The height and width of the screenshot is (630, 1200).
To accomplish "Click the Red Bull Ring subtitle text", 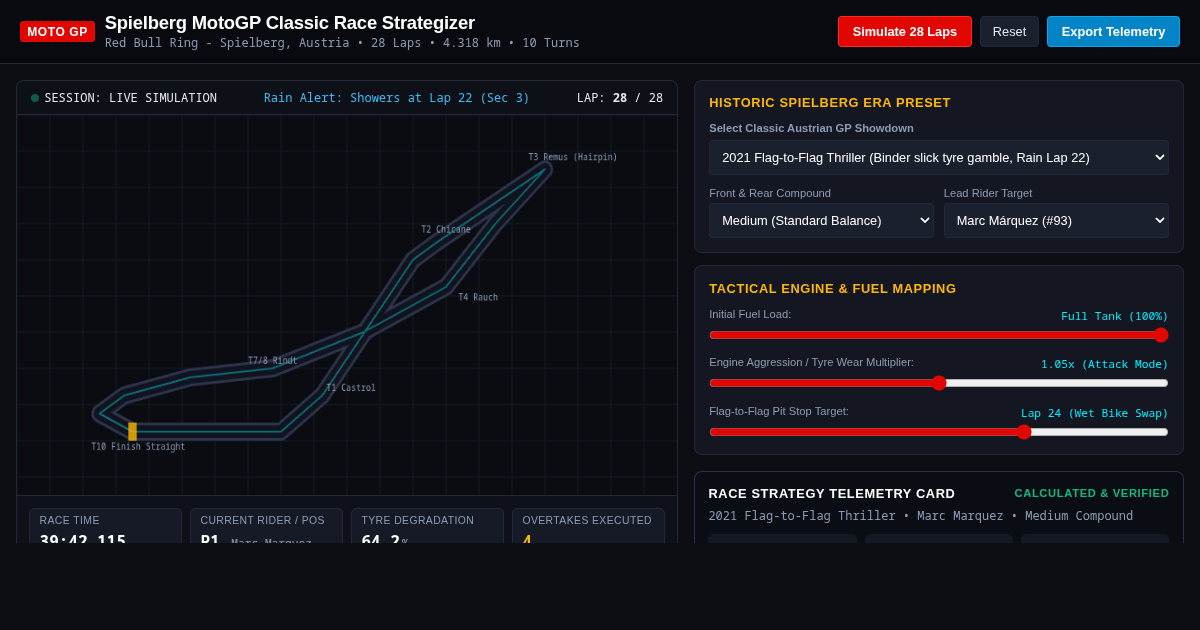I will [342, 43].
